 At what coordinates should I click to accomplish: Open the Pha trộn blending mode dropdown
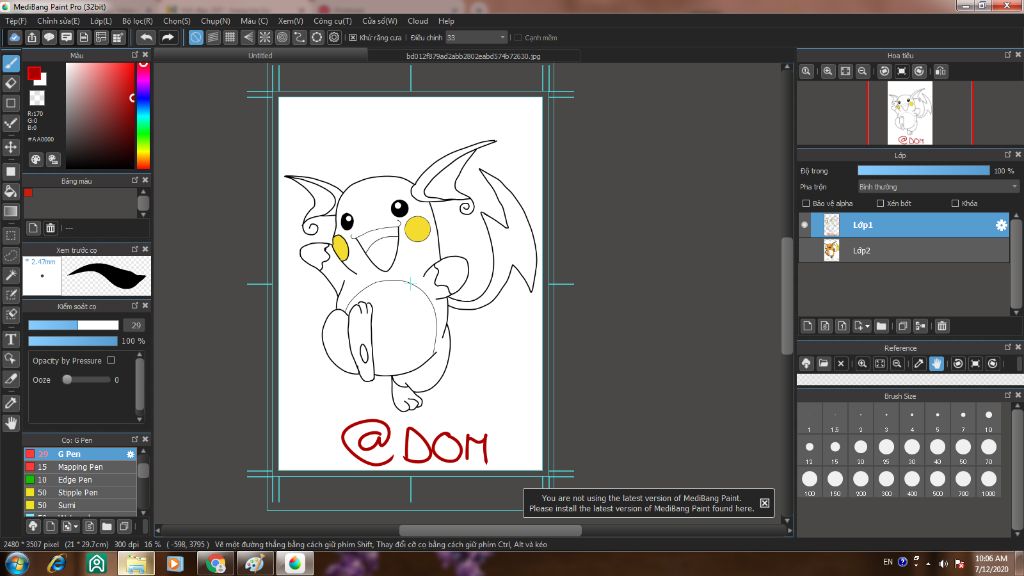pos(938,187)
